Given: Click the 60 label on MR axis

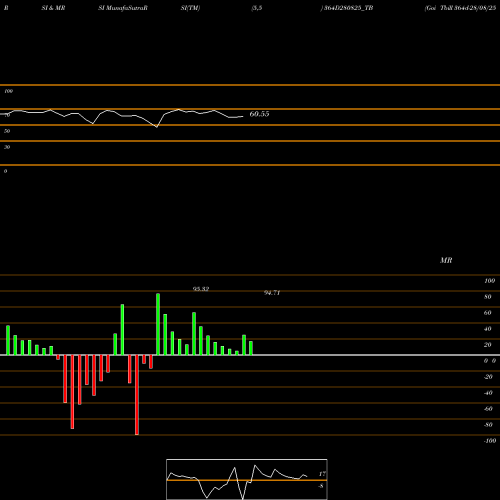Looking at the screenshot, I should click(488, 313).
